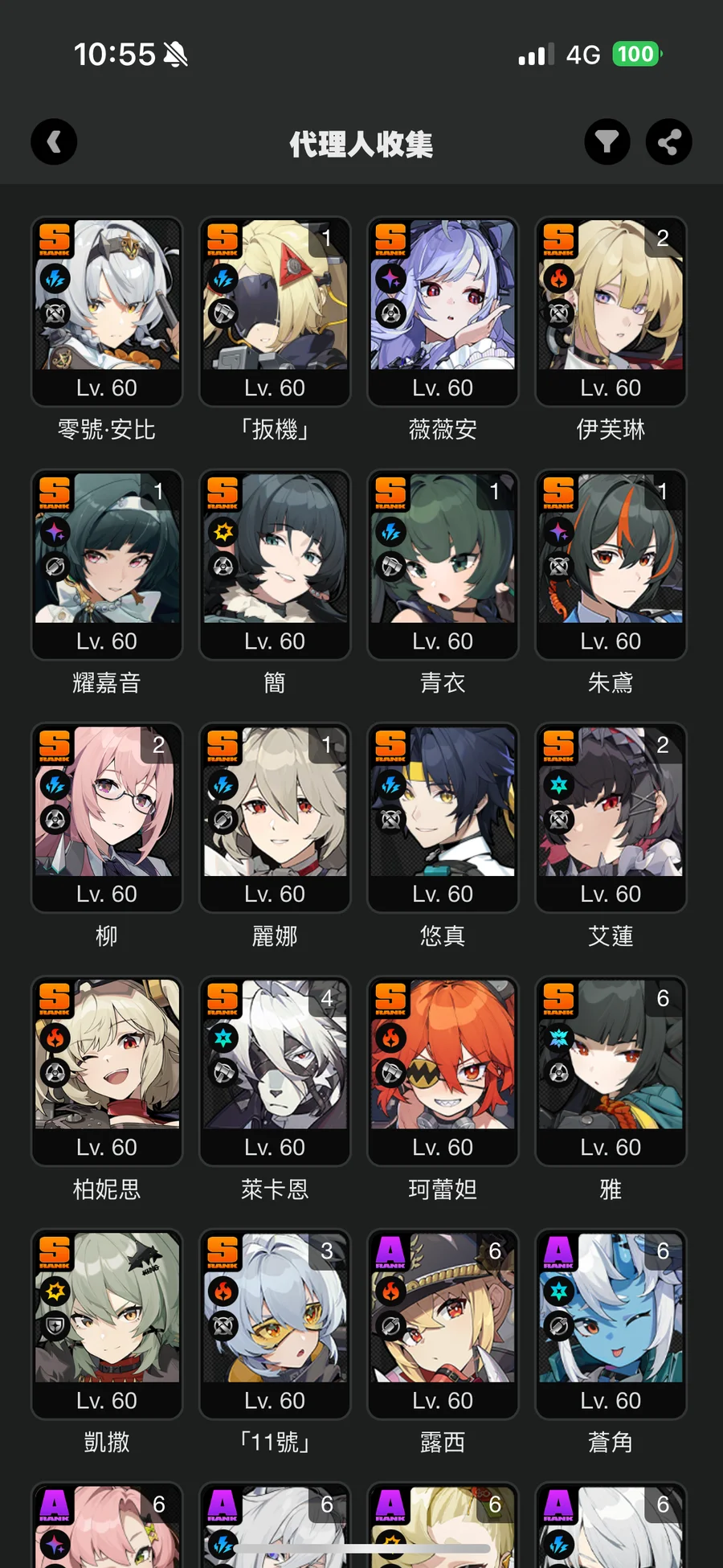Click the electric attribute icon on 柳
This screenshot has width=723, height=1568.
[55, 785]
